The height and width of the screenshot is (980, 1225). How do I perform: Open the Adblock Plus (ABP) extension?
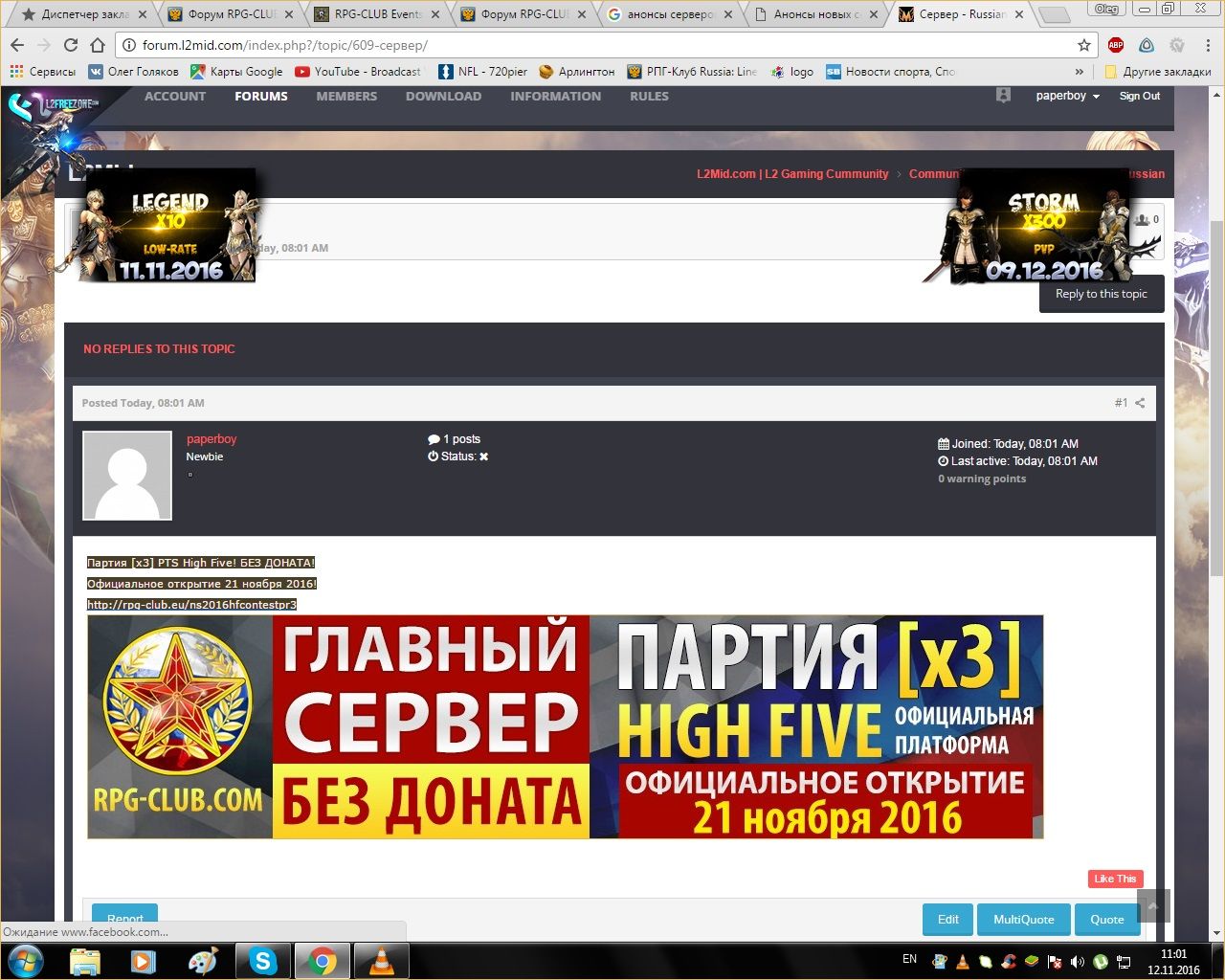pos(1116,45)
